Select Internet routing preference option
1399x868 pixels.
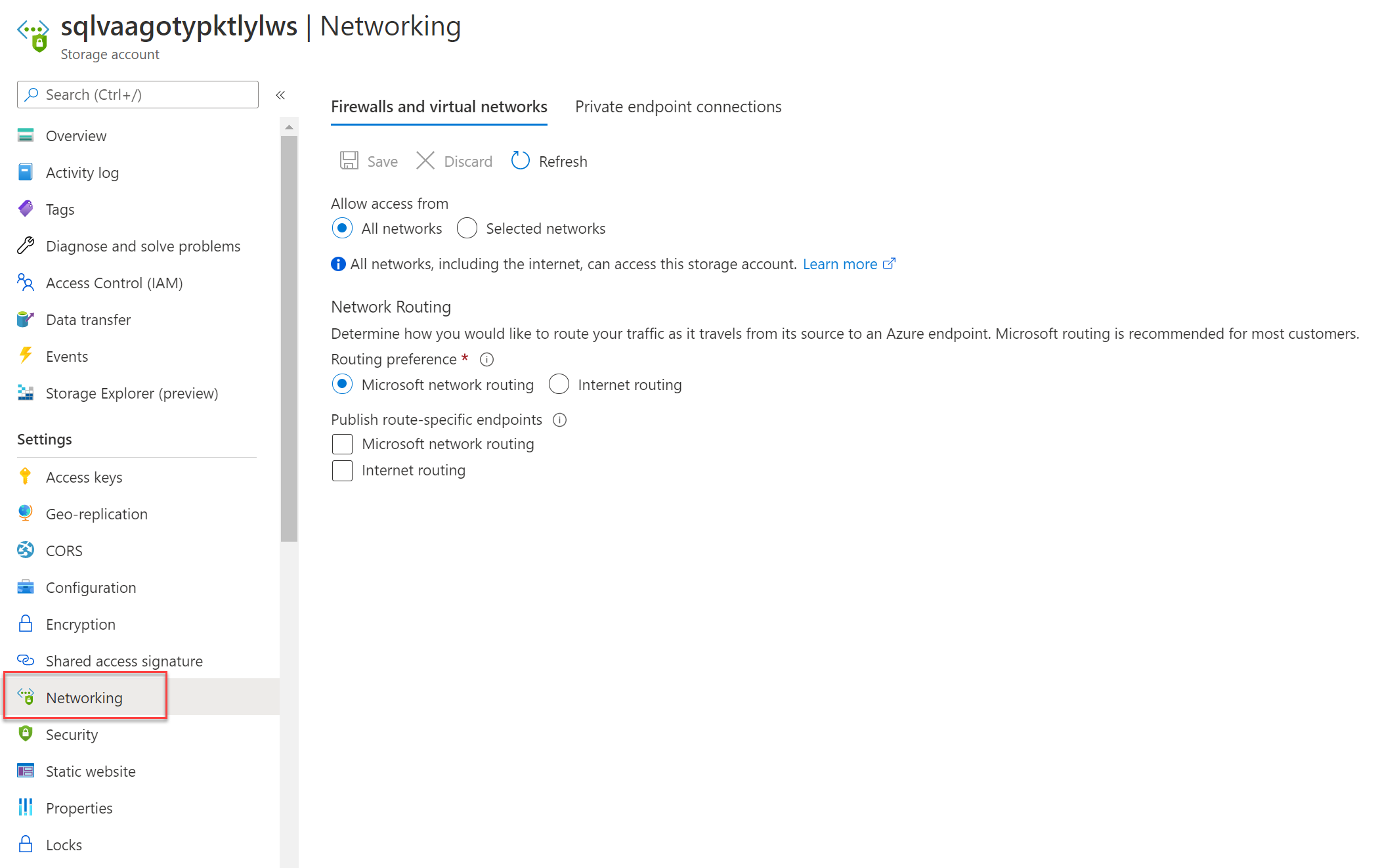point(558,384)
